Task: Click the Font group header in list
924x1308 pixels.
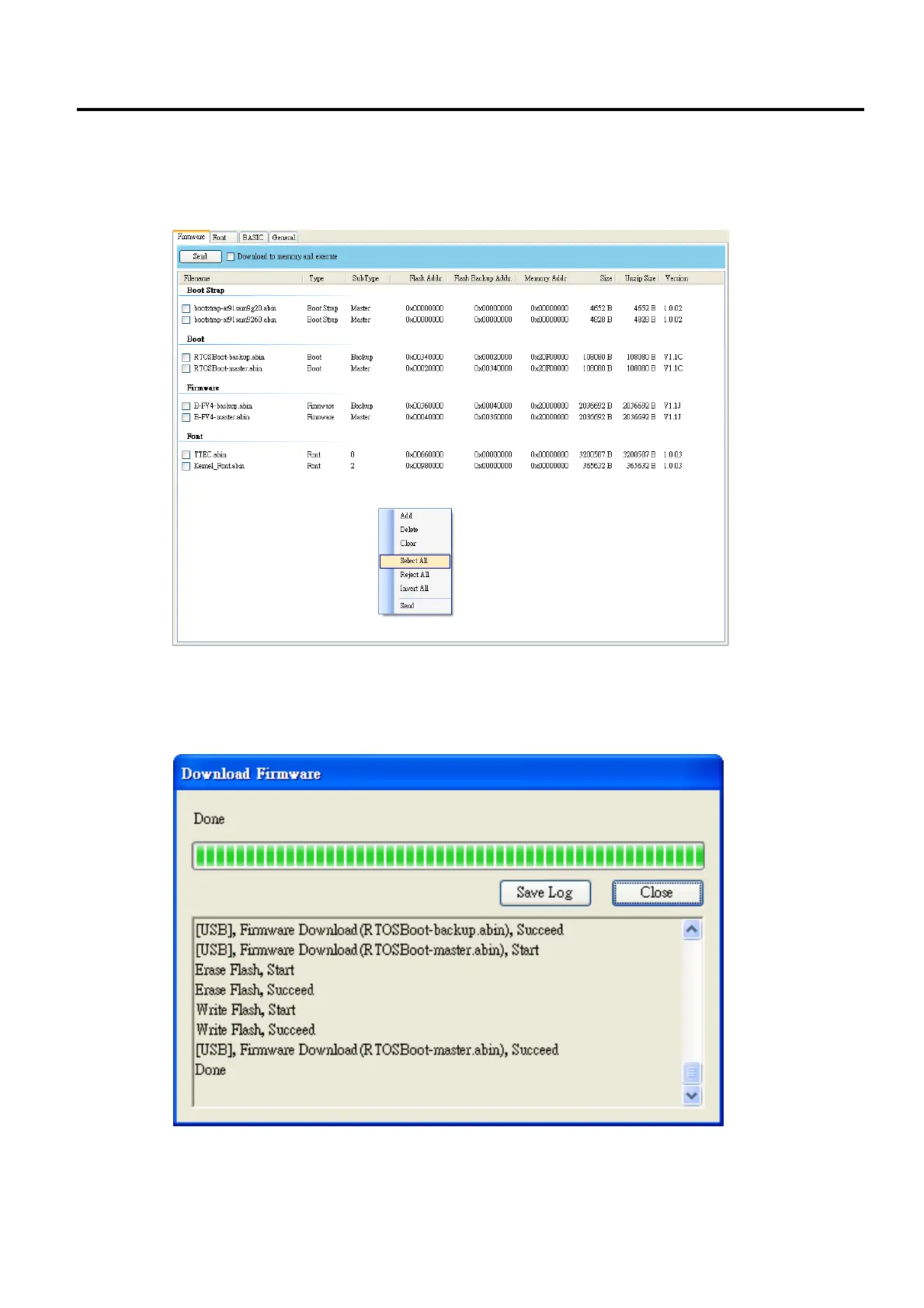Action: (195, 437)
